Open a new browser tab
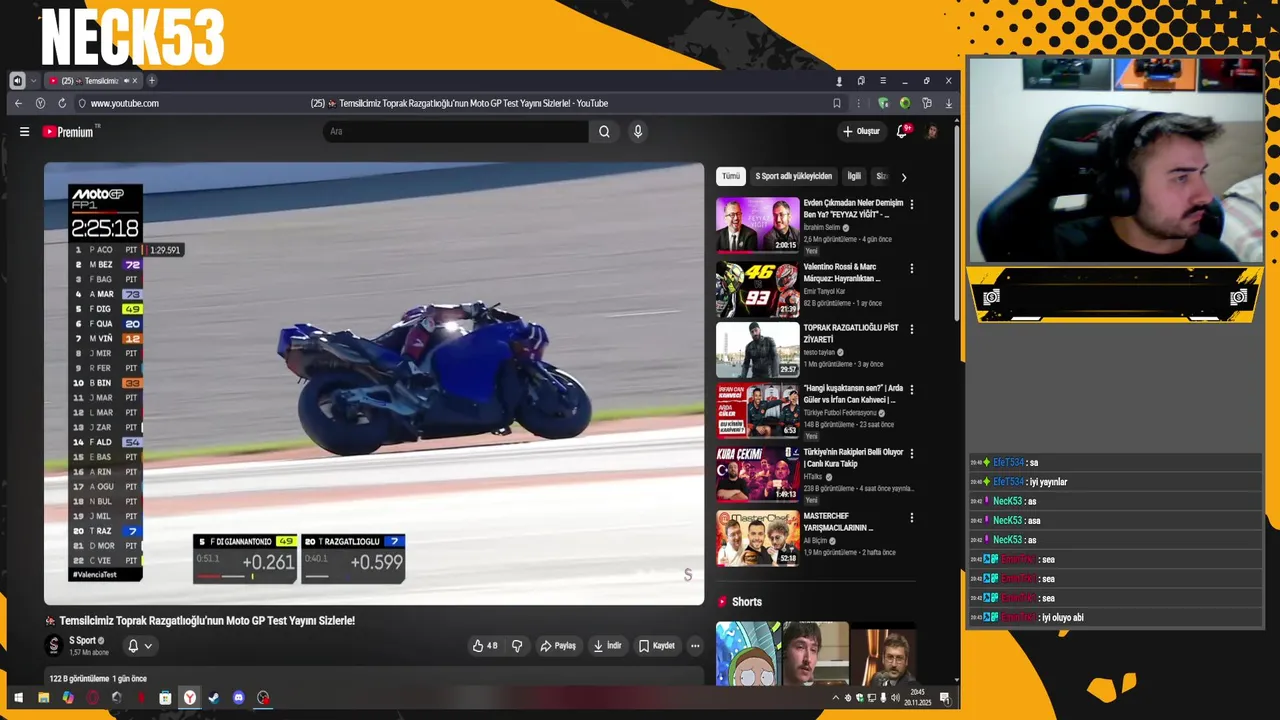 152,81
